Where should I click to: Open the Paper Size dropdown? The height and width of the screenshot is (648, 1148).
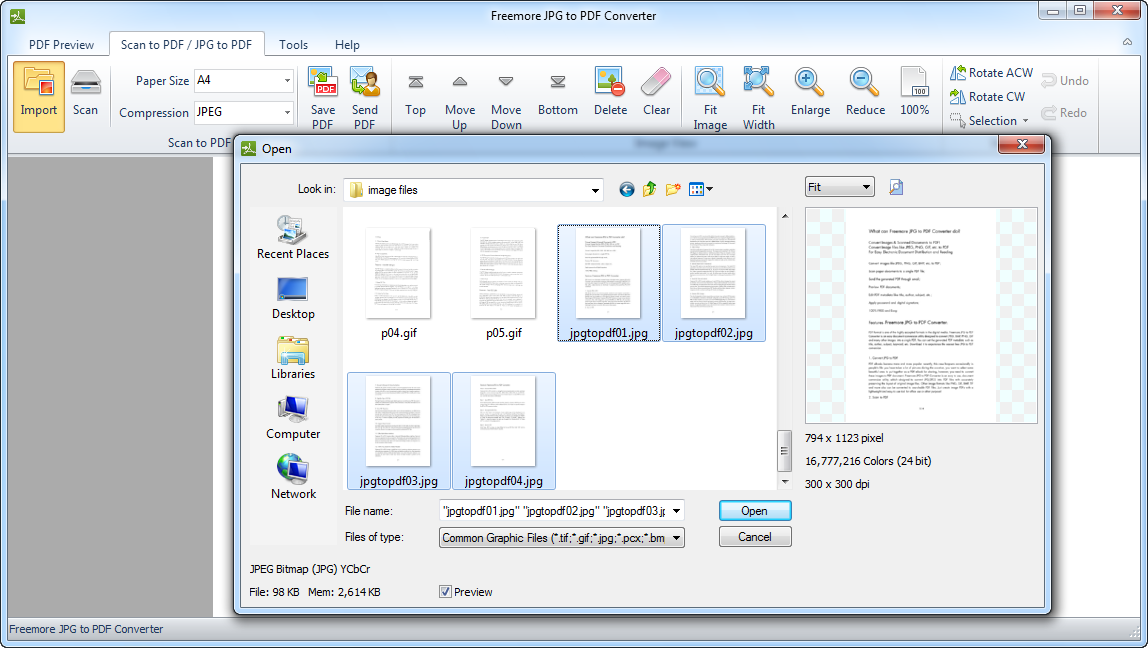click(286, 80)
